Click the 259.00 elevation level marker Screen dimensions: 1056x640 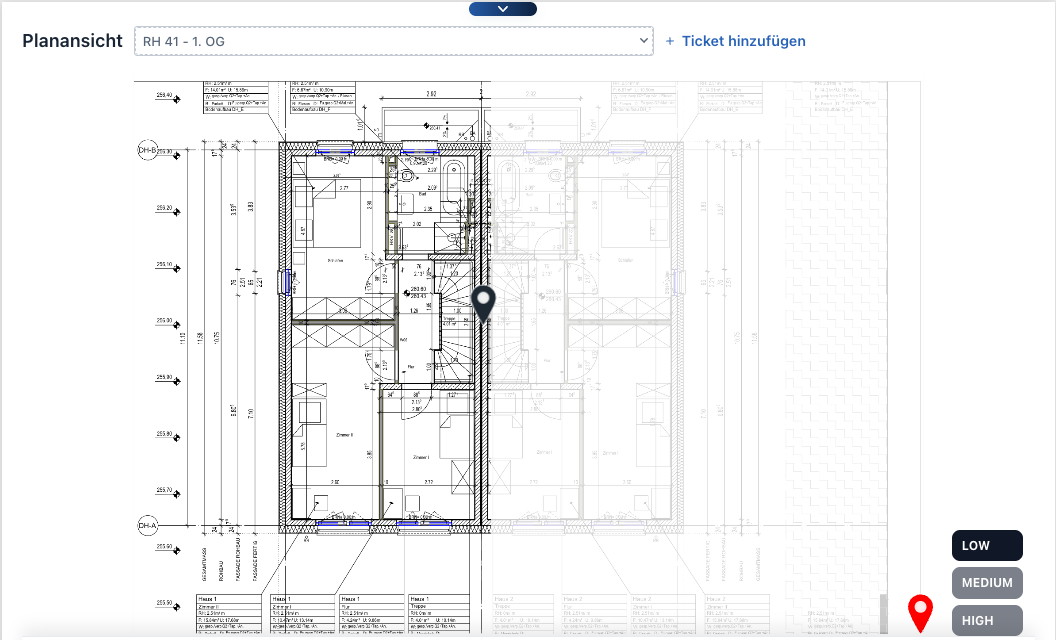164,321
